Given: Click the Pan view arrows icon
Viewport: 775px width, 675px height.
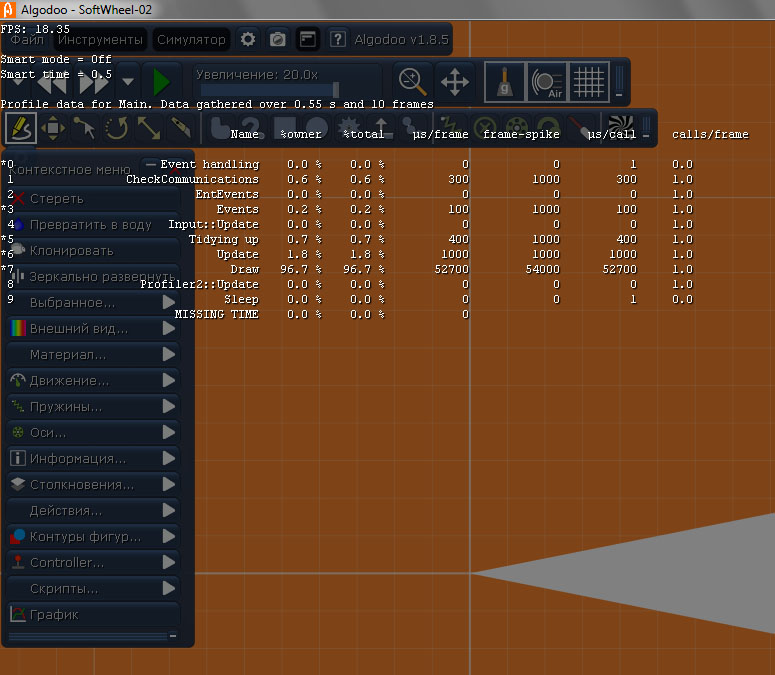Looking at the screenshot, I should click(455, 82).
